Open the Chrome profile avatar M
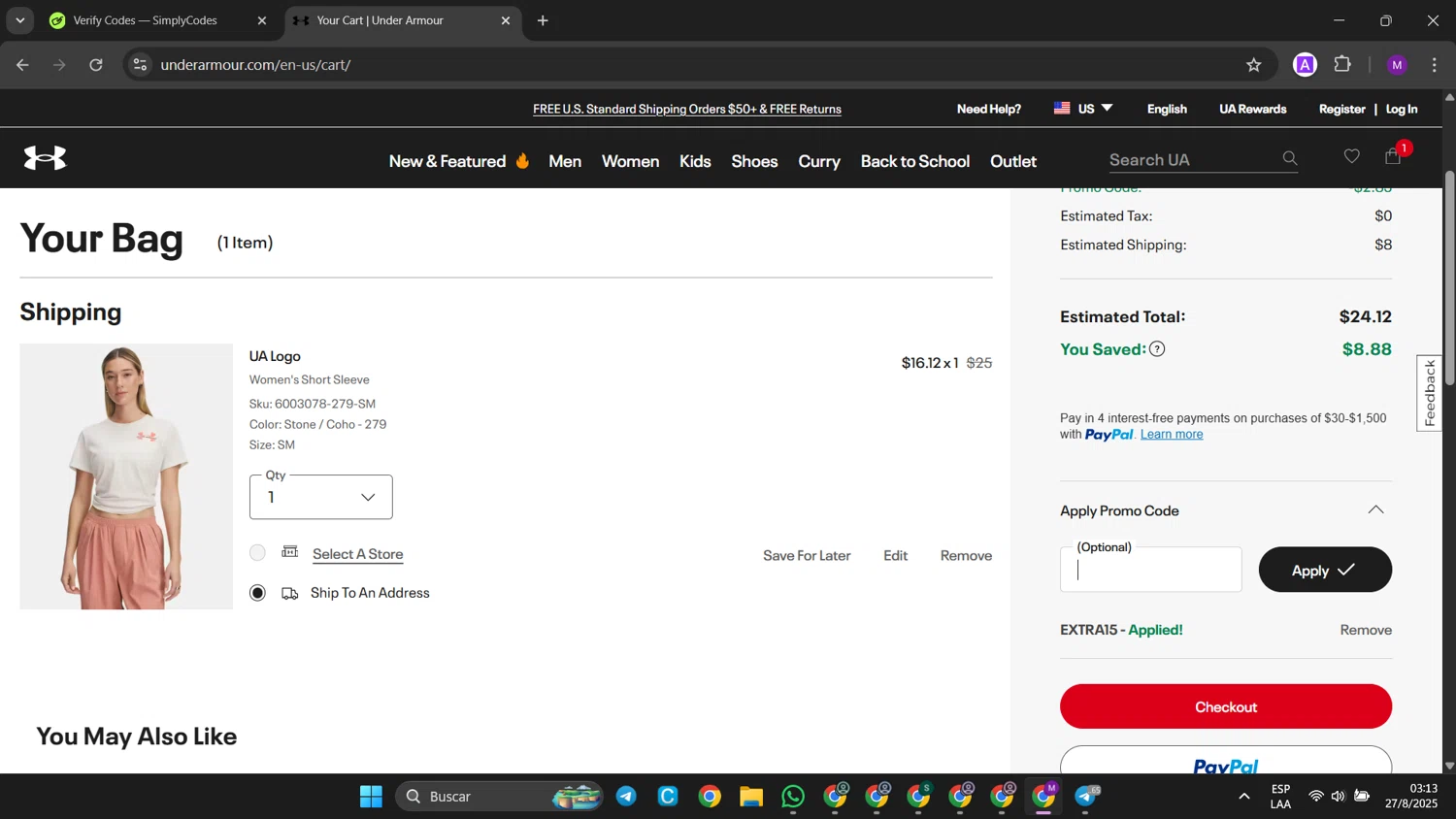This screenshot has height=819, width=1456. tap(1397, 65)
